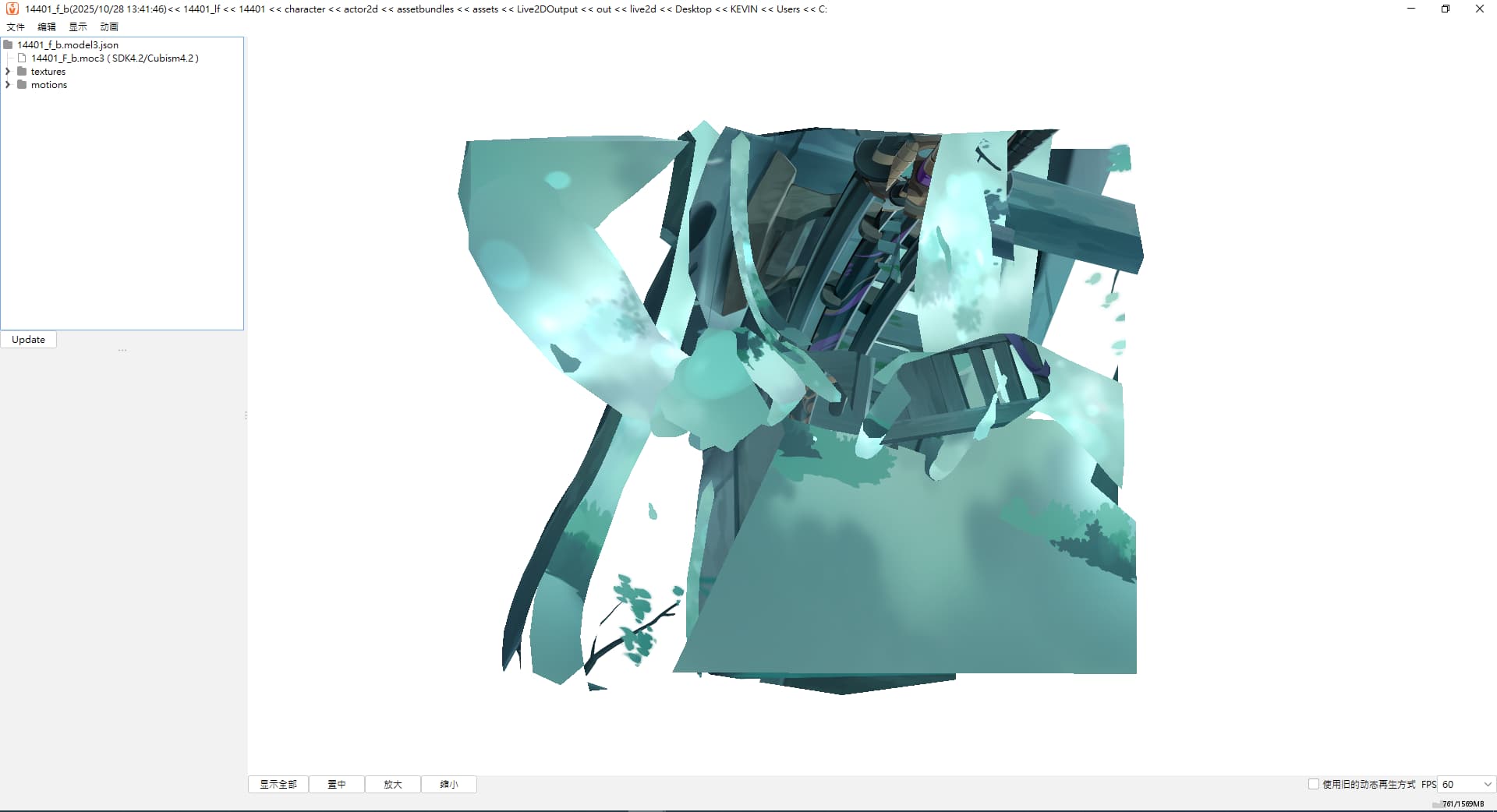Toggle 使用旧的动态再生方式 checkbox
The height and width of the screenshot is (812, 1497).
click(1313, 784)
